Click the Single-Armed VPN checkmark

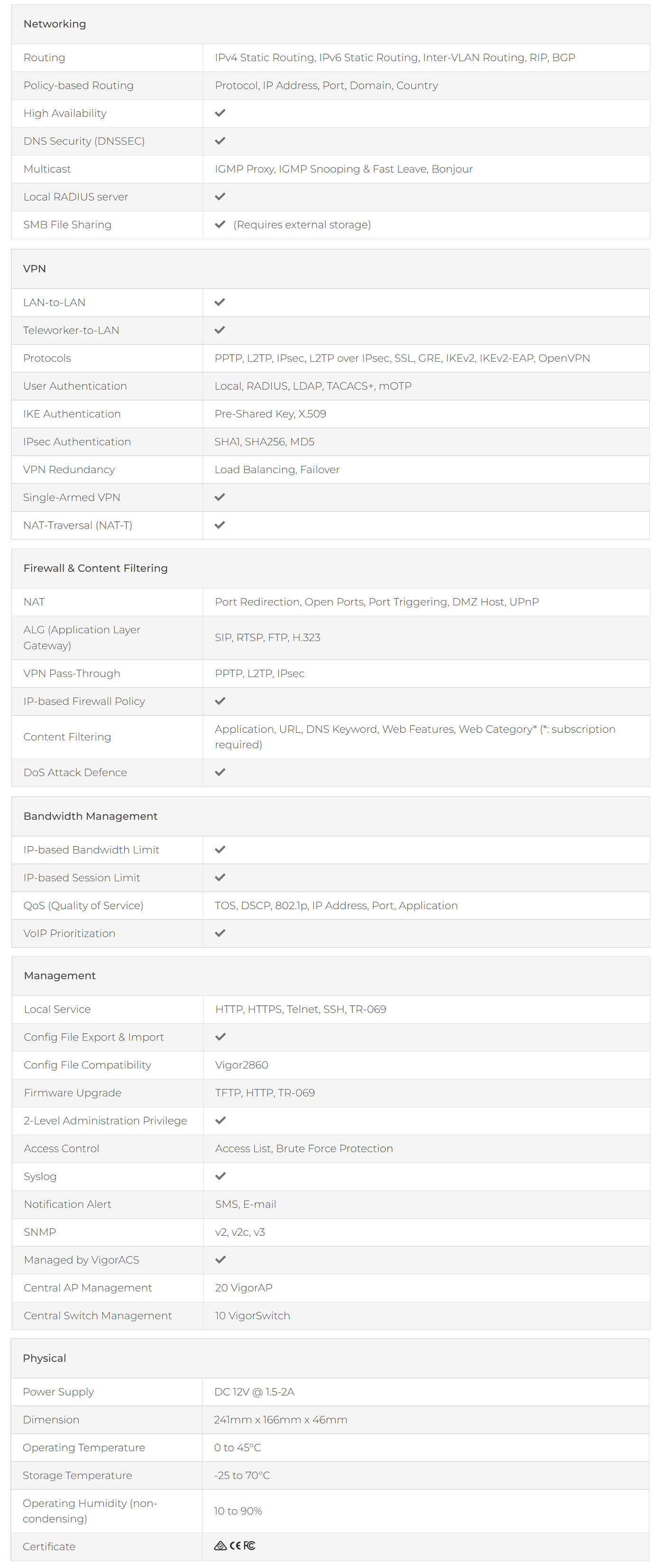220,497
